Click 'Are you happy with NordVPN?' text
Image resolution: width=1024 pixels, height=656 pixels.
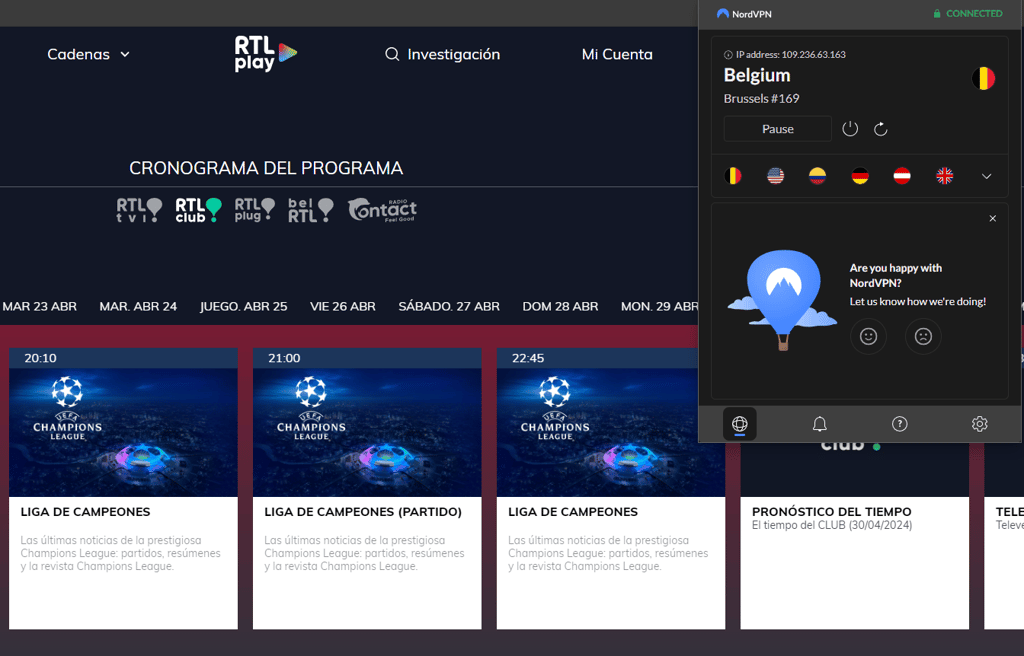pyautogui.click(x=895, y=275)
